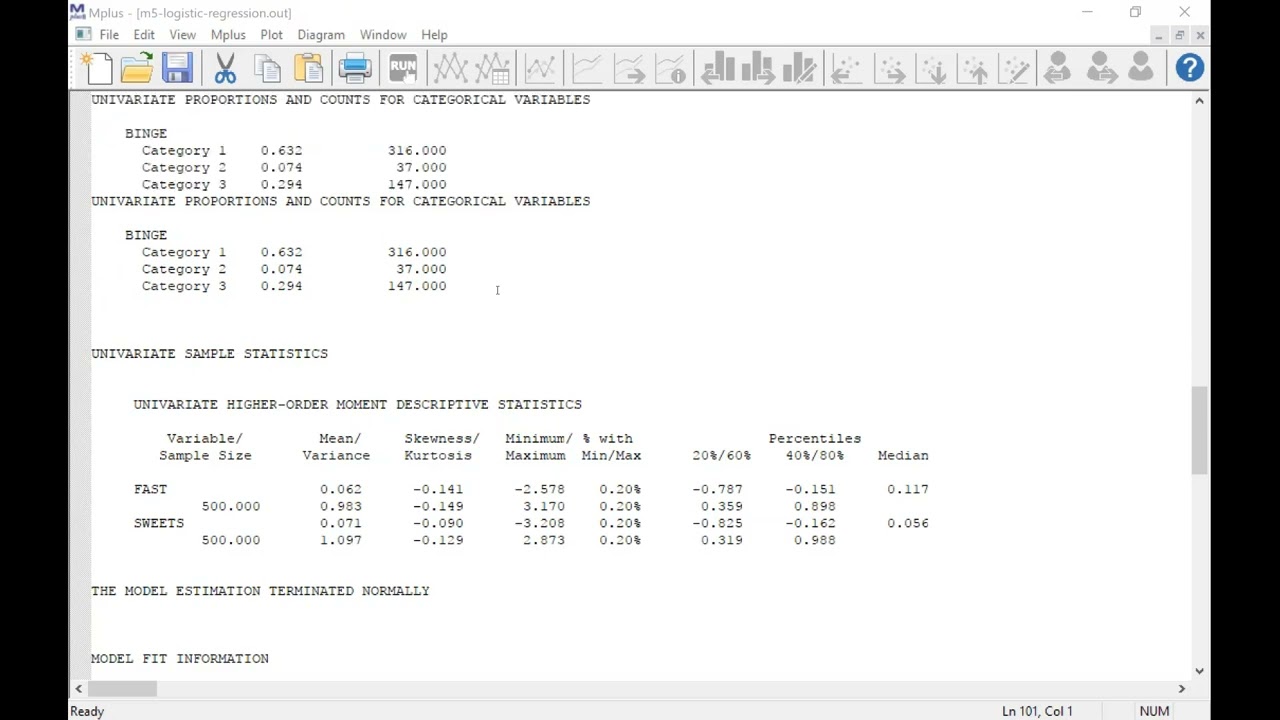
Task: Click the plain line chart icon with axes
Action: click(x=587, y=68)
